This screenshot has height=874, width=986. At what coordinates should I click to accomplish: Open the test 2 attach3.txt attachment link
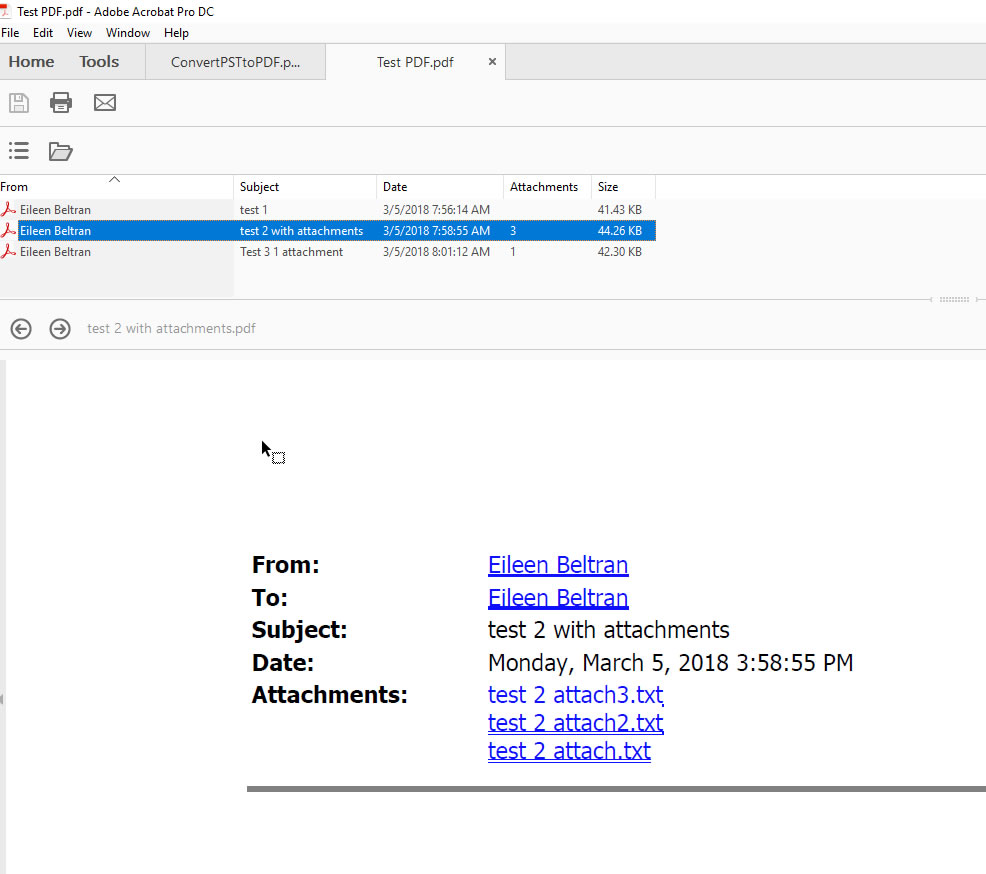coord(575,694)
